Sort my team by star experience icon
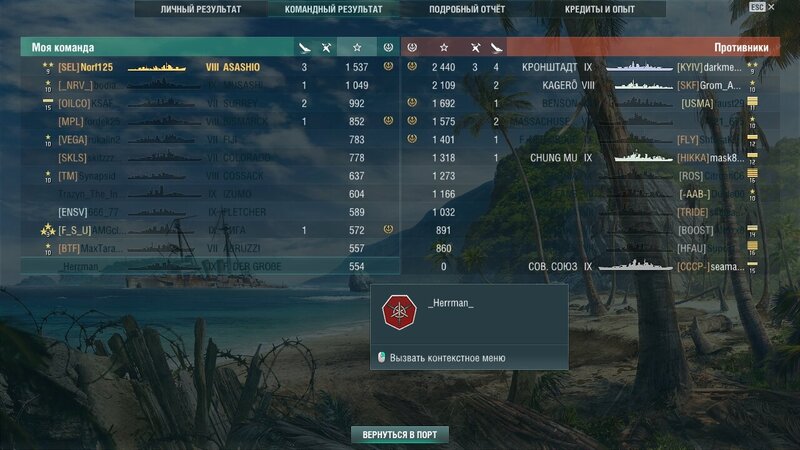 pyautogui.click(x=357, y=47)
